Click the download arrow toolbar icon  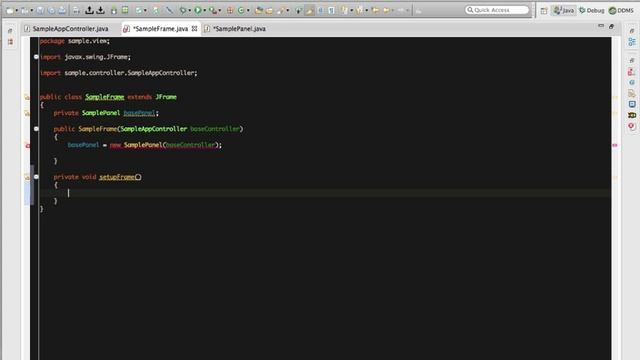100,10
